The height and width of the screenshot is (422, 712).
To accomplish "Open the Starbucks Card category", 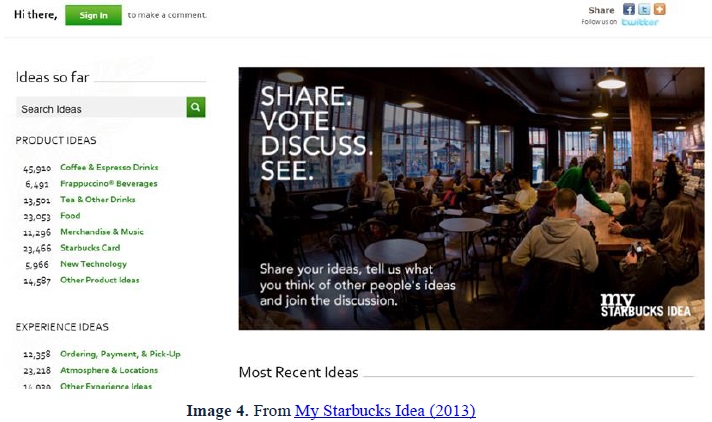I will pyautogui.click(x=90, y=248).
